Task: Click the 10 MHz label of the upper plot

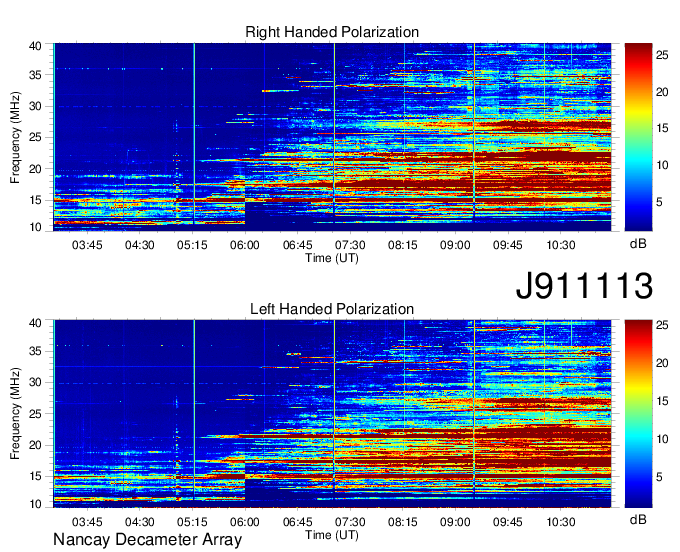Action: pyautogui.click(x=35, y=227)
